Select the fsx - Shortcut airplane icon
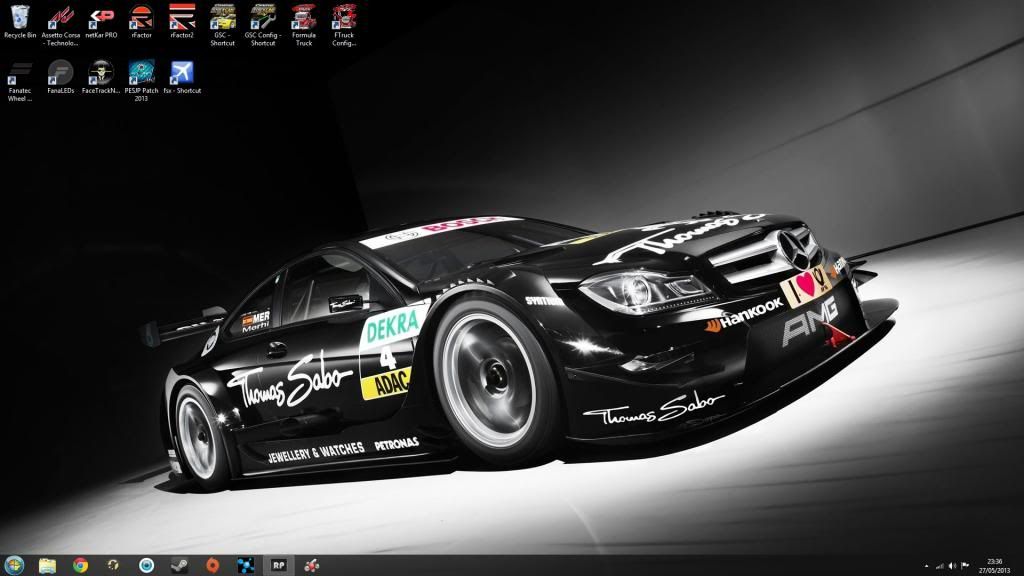The image size is (1024, 576). (182, 77)
